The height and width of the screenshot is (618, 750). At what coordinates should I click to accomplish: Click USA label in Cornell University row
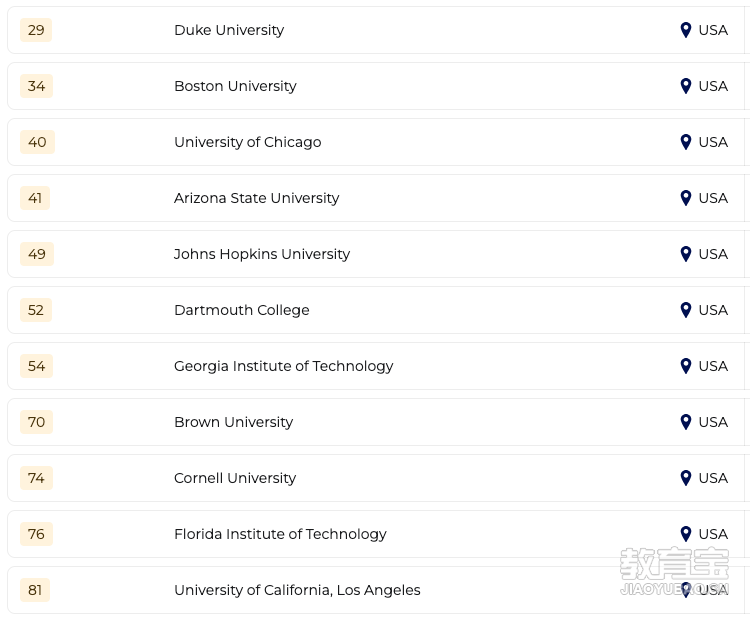713,478
